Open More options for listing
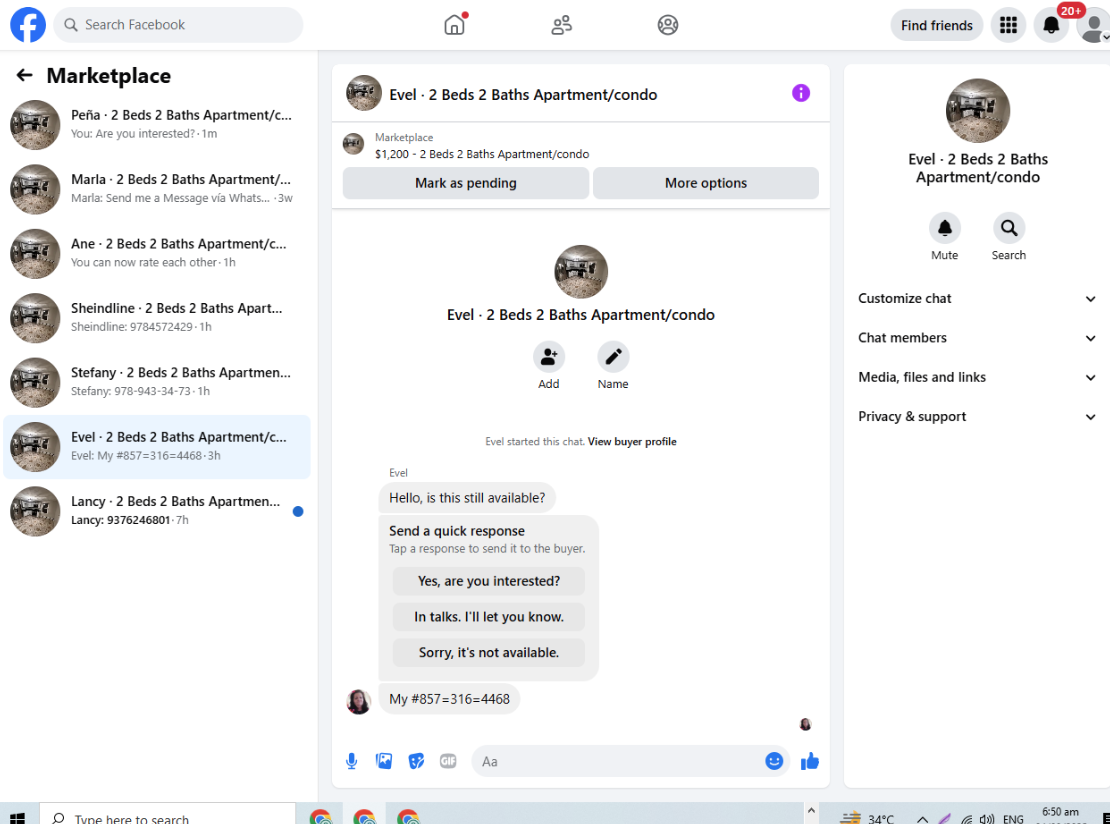 [x=706, y=183]
